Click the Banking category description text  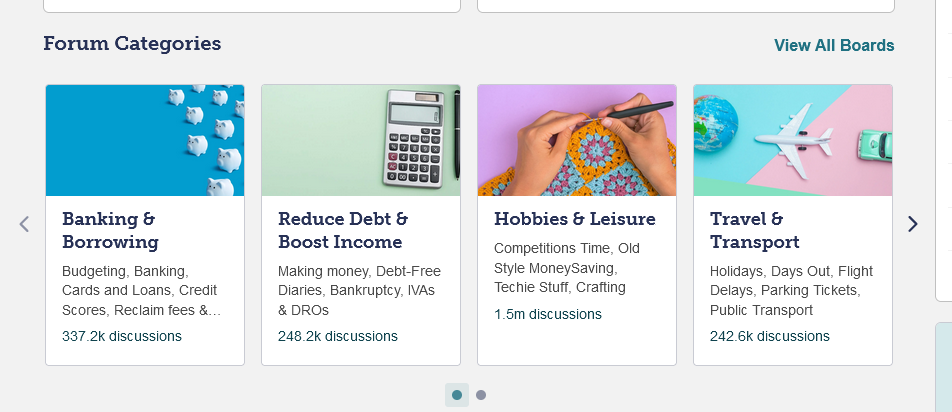(141, 291)
